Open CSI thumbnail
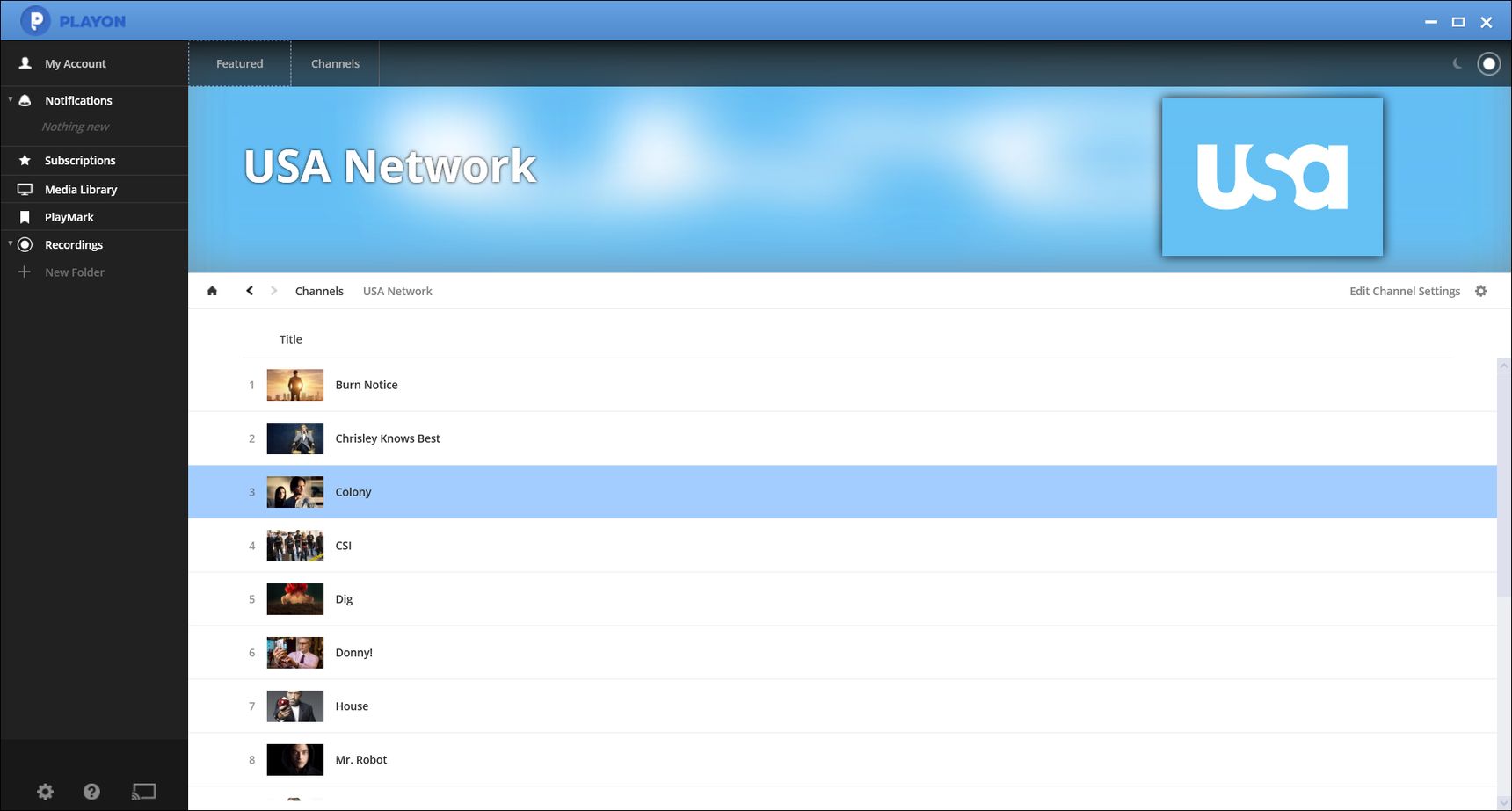 click(x=294, y=546)
